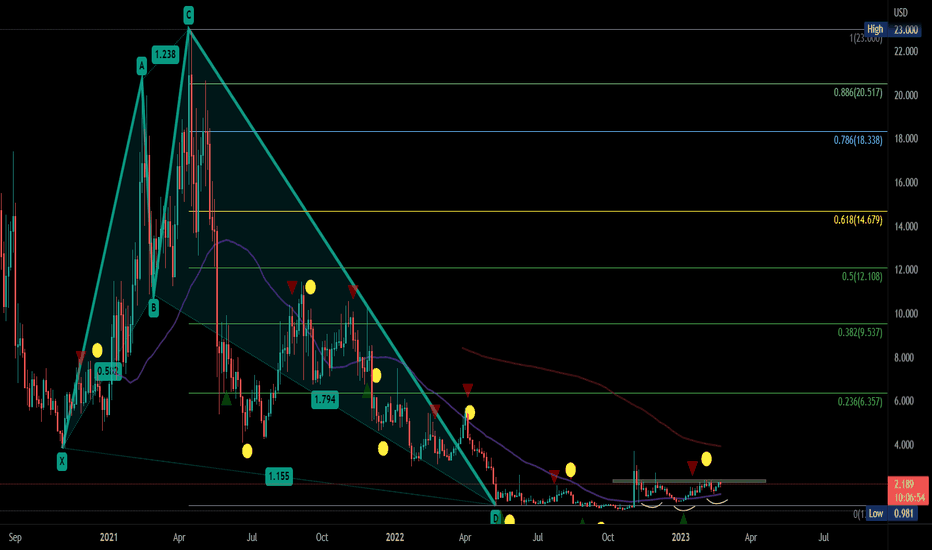This screenshot has height=550, width=932.
Task: Select the C point label at the peak
Action: pyautogui.click(x=188, y=15)
